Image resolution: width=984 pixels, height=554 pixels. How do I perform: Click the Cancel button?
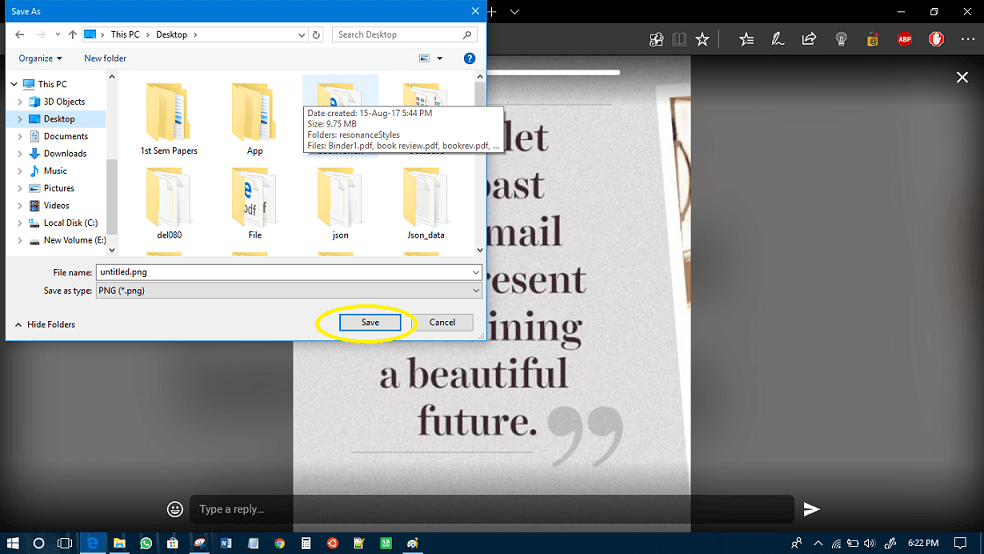442,322
